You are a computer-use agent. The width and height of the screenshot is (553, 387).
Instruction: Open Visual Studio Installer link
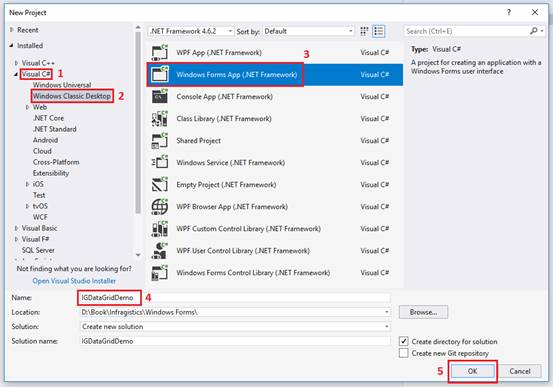pos(74,281)
